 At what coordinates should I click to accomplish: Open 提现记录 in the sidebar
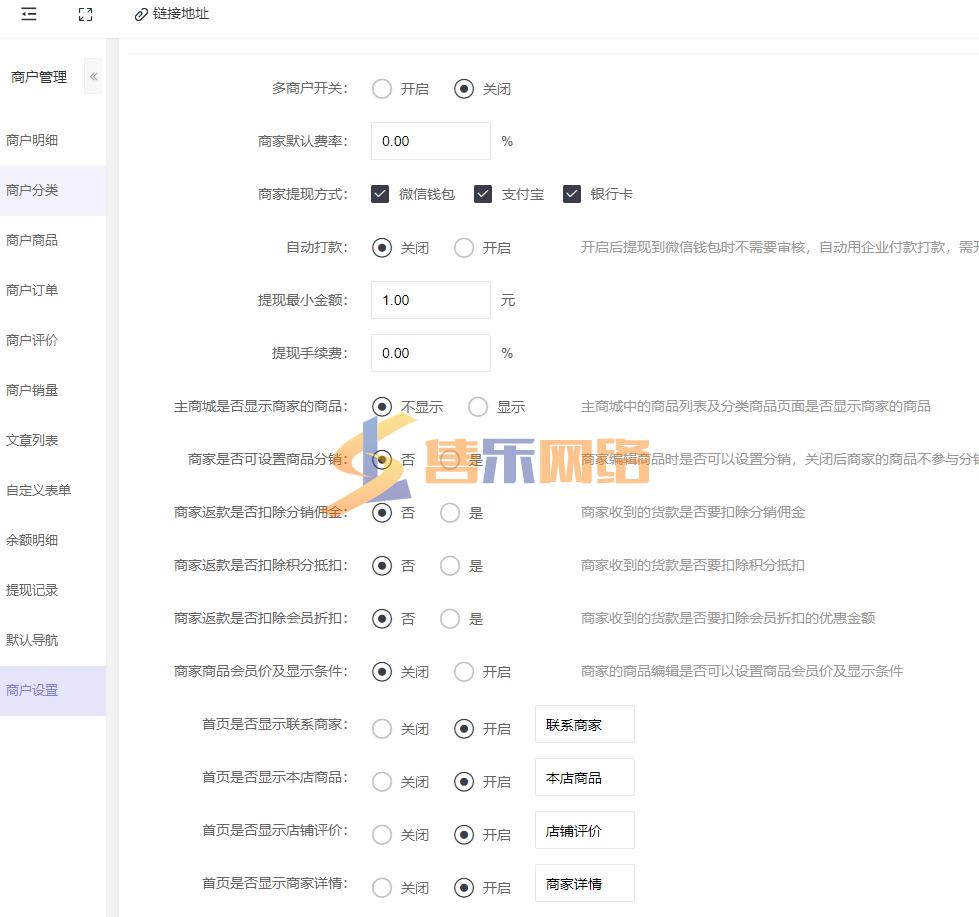[x=32, y=590]
